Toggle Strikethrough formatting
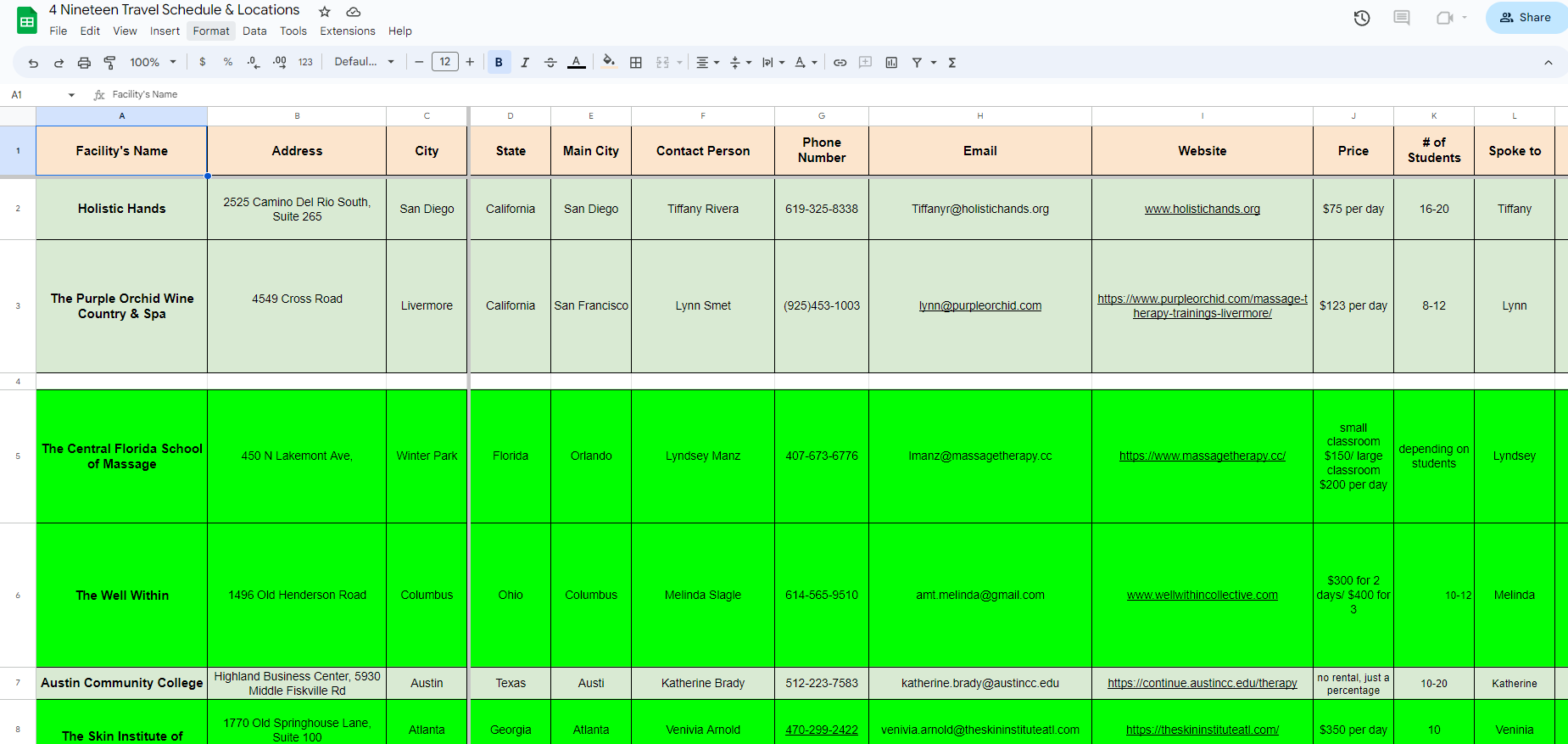This screenshot has width=1568, height=744. [x=550, y=62]
